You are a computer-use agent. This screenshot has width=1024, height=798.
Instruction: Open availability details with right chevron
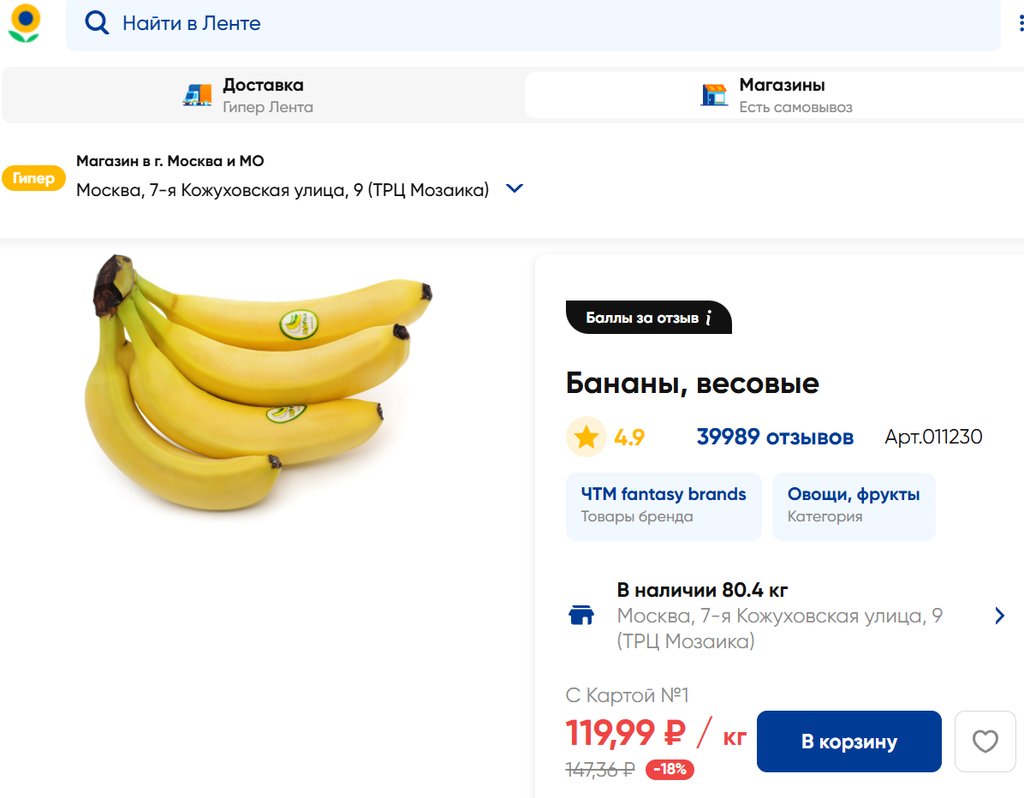[x=999, y=615]
